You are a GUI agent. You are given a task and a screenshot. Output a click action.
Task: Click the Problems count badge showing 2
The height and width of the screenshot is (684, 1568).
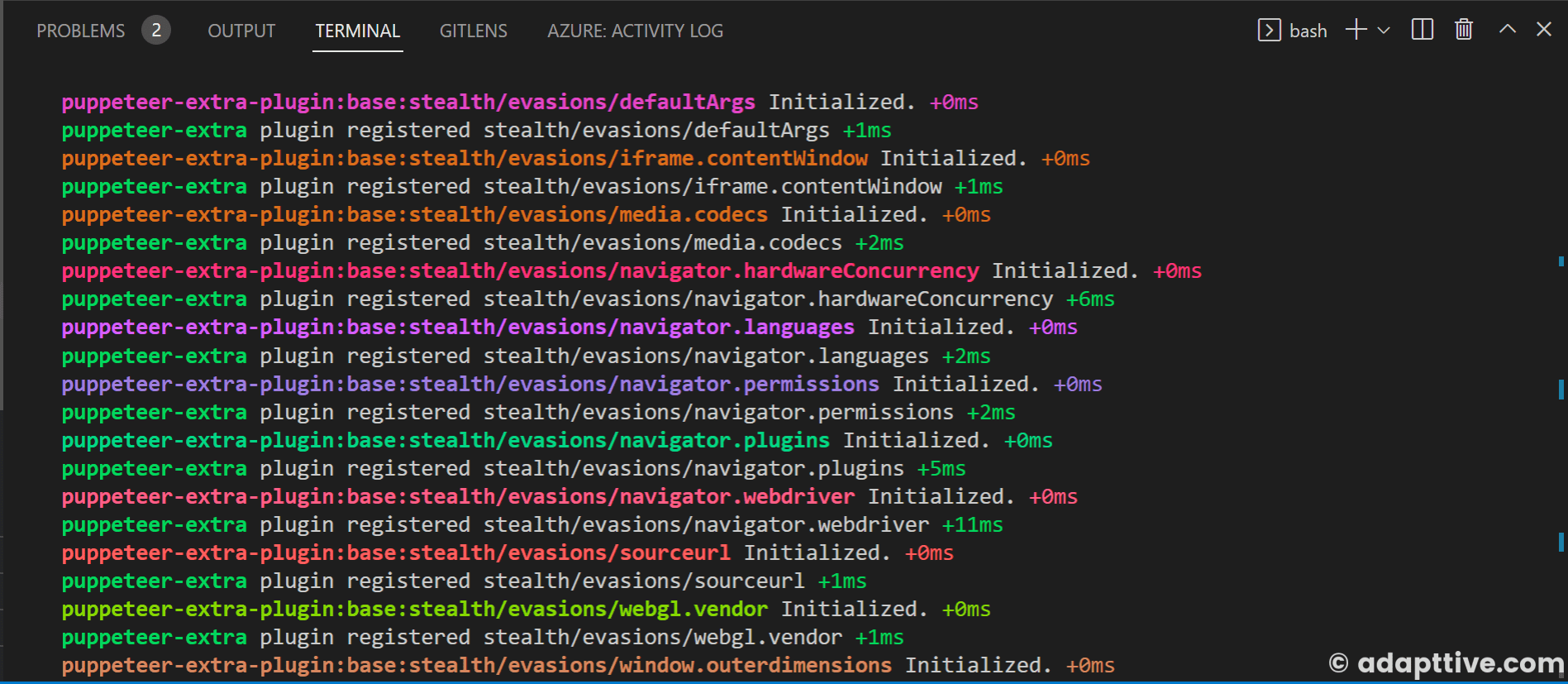pyautogui.click(x=155, y=31)
